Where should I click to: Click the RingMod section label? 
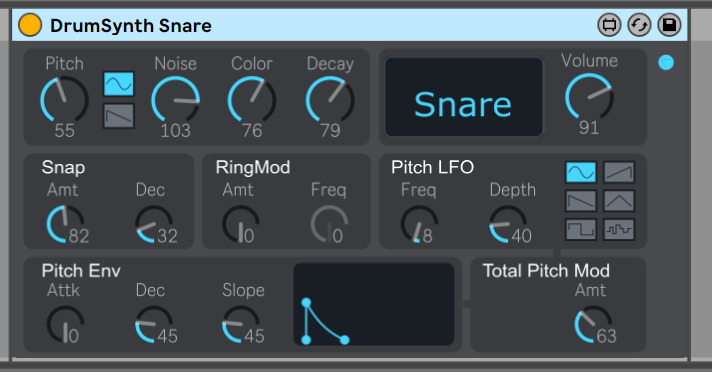[253, 168]
